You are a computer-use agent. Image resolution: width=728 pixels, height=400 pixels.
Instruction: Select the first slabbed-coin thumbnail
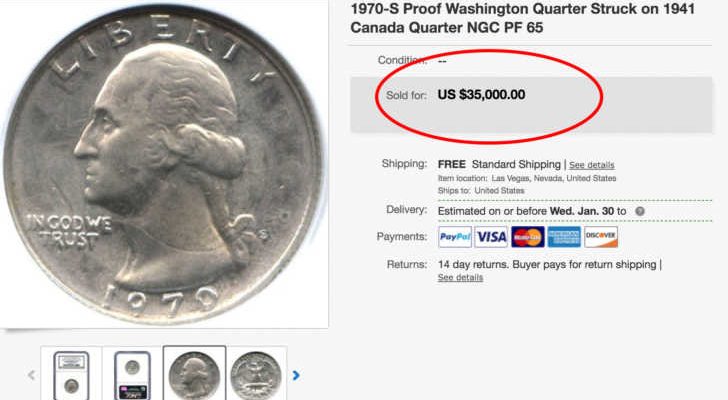point(72,375)
